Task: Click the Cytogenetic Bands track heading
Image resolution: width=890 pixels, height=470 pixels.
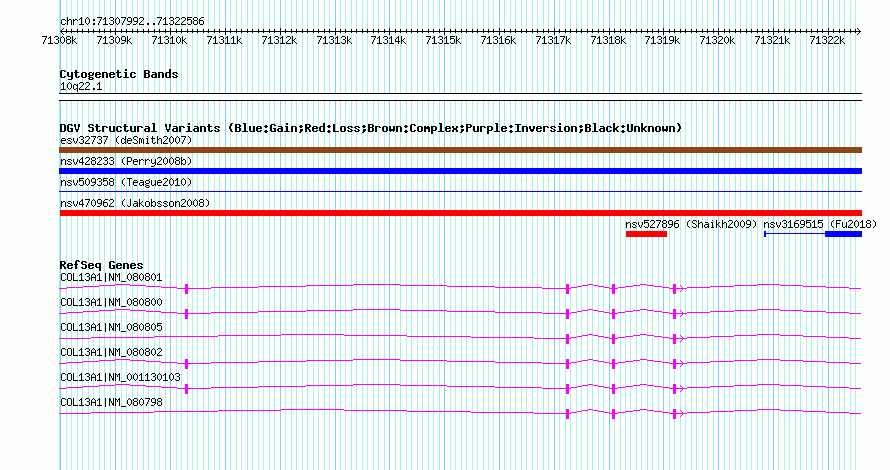Action: 119,74
